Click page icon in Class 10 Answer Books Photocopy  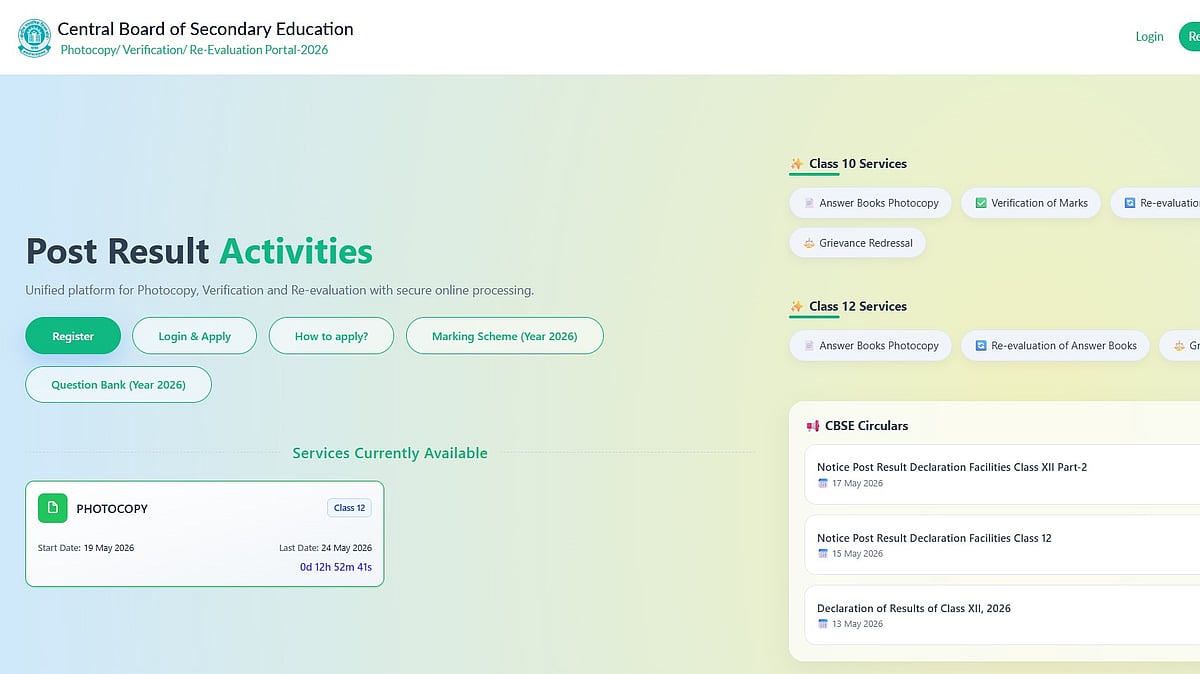(810, 203)
